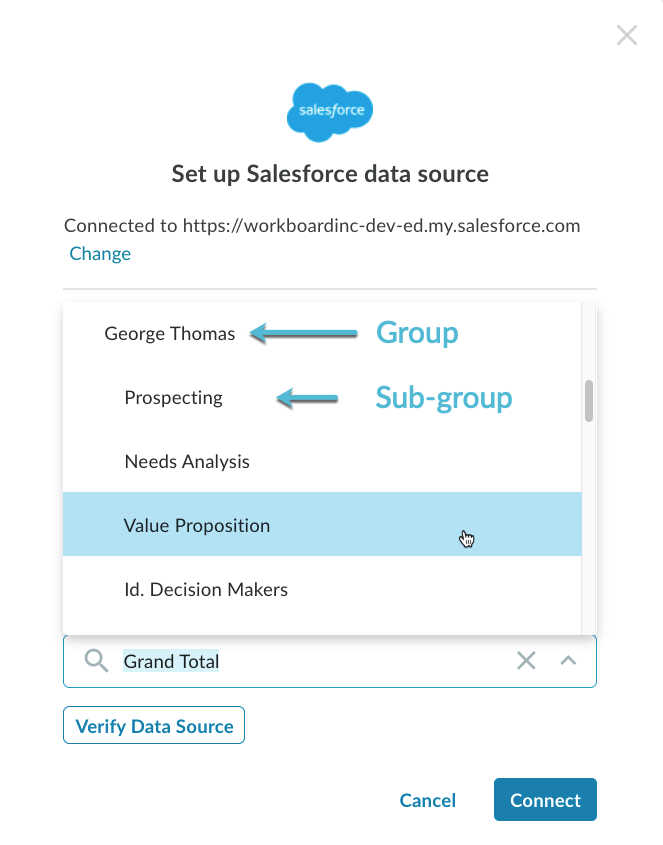Cancel the data source setup

tap(427, 800)
